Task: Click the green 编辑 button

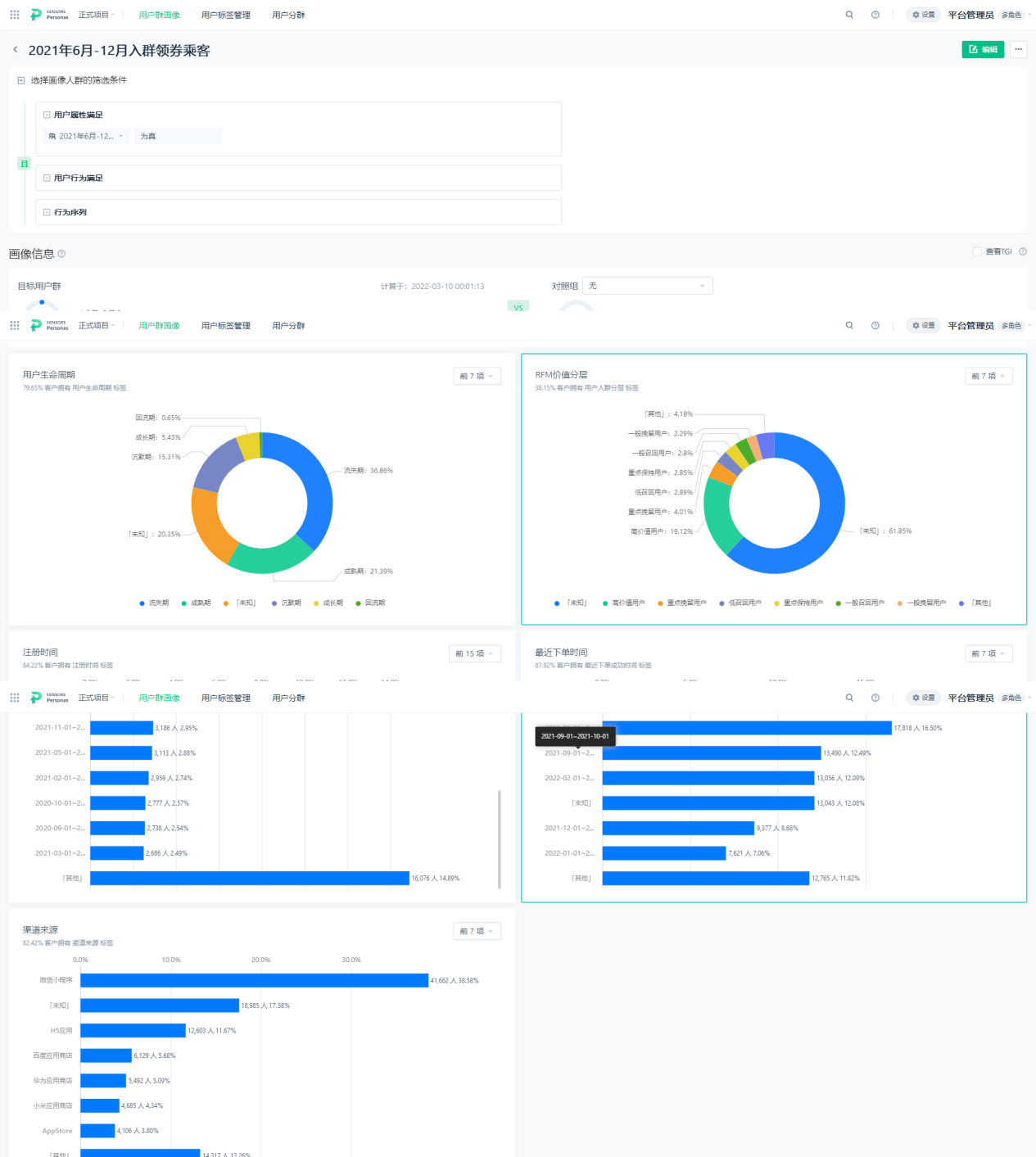Action: click(982, 49)
